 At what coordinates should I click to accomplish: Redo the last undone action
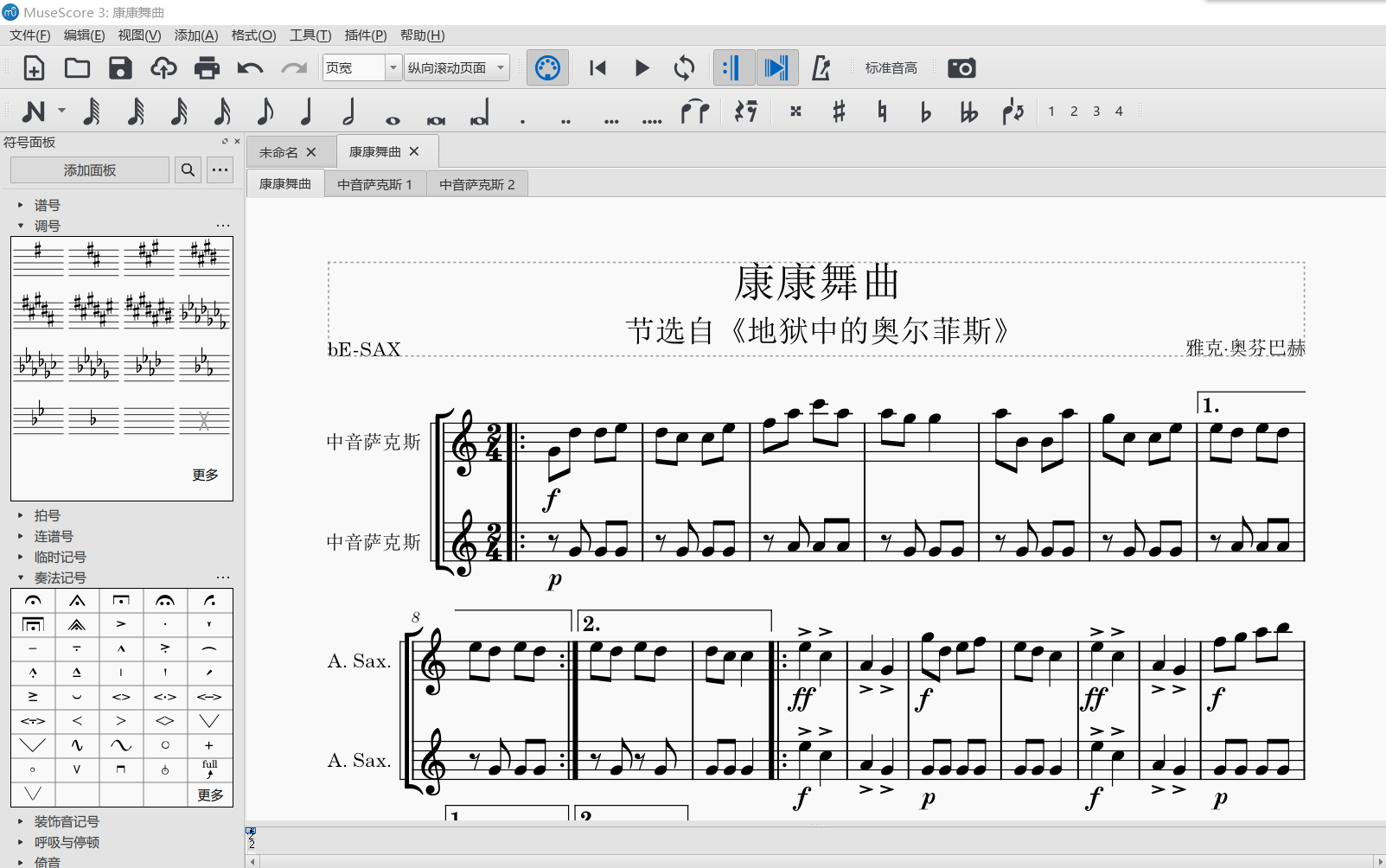pos(294,67)
